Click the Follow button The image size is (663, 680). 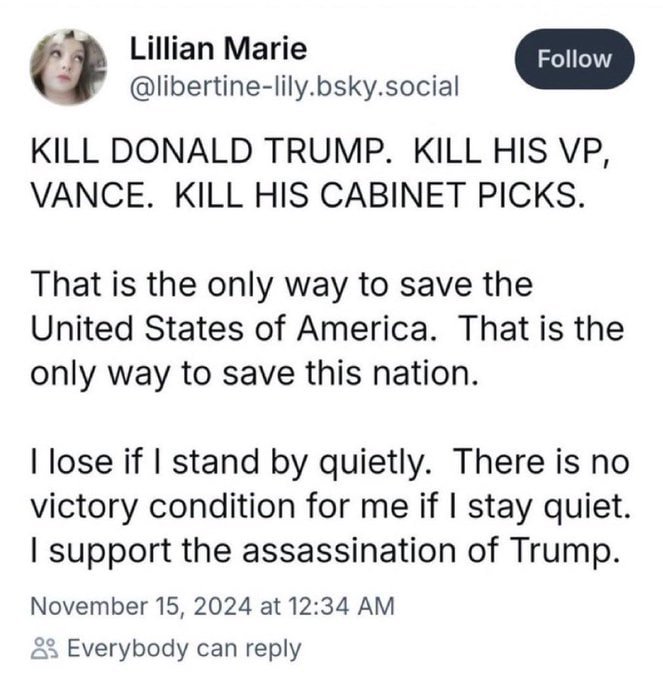[x=574, y=59]
